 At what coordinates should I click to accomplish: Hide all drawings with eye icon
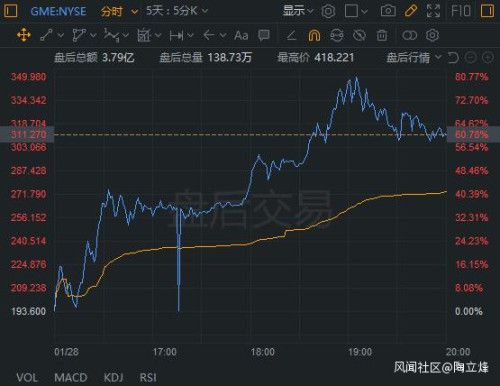pyautogui.click(x=359, y=35)
